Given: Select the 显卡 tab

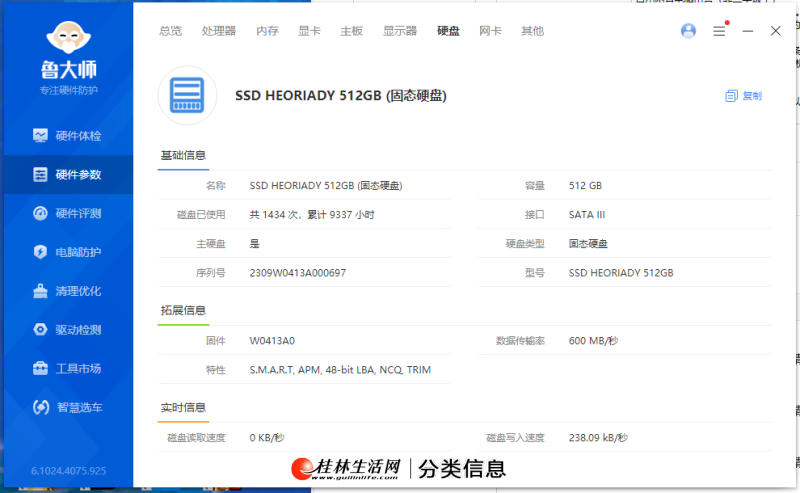Looking at the screenshot, I should coord(309,31).
